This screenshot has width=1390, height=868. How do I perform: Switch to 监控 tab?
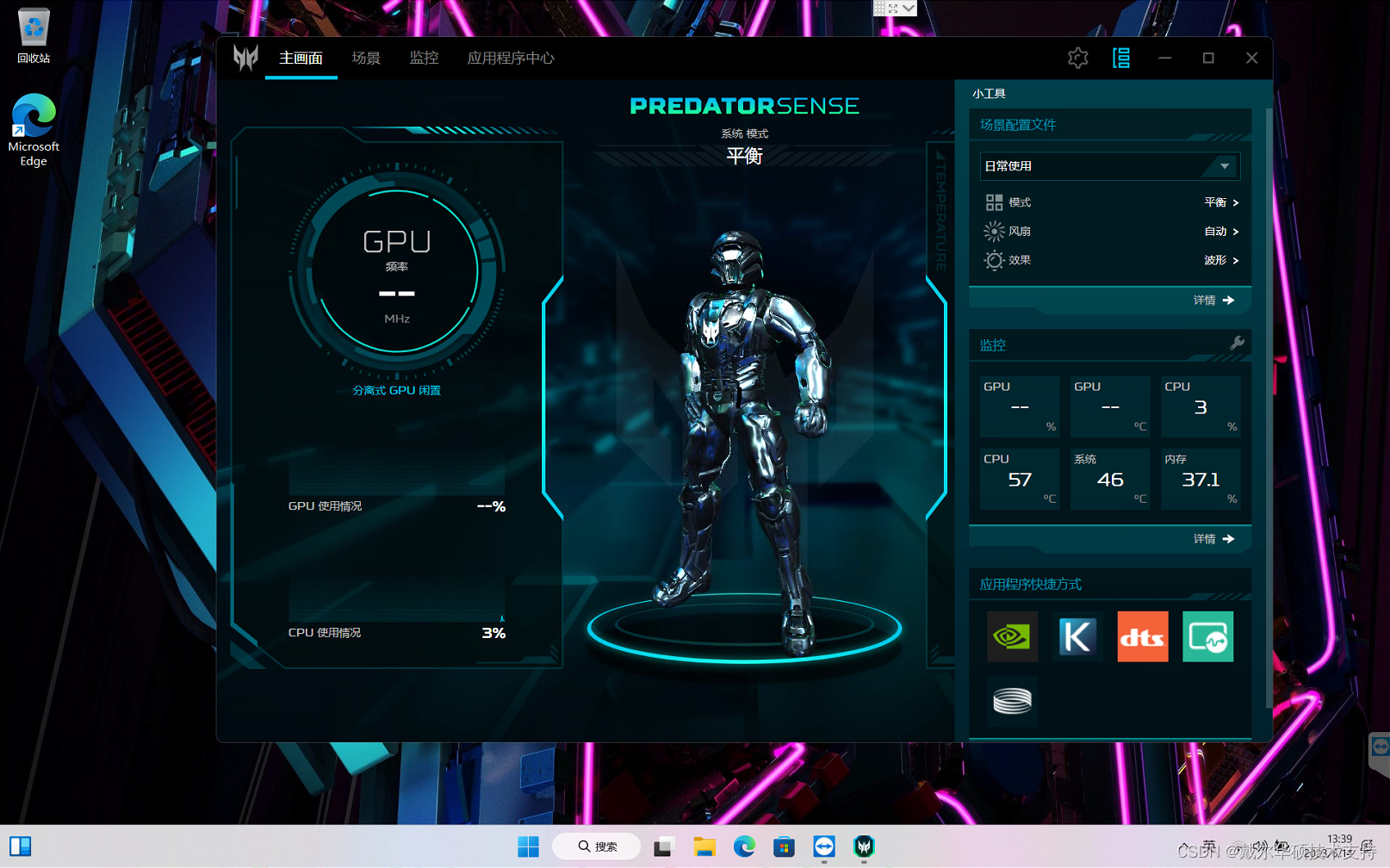[424, 58]
